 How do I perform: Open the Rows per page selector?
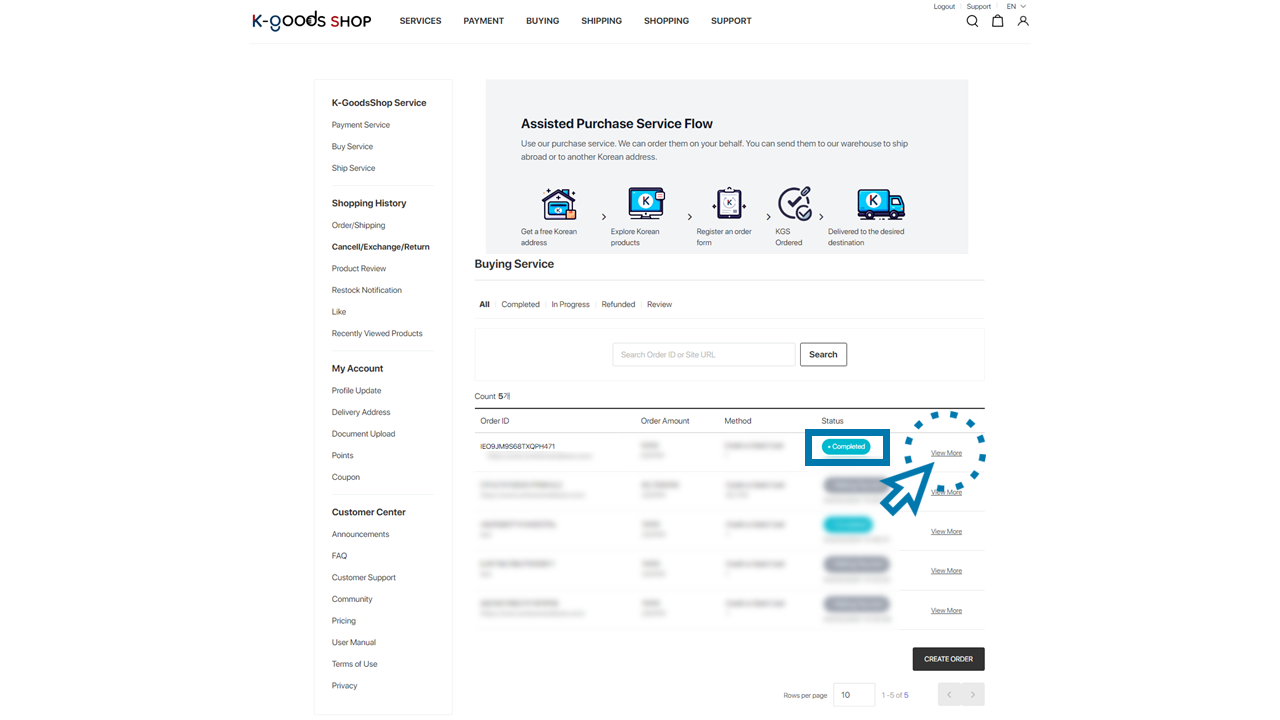854,695
